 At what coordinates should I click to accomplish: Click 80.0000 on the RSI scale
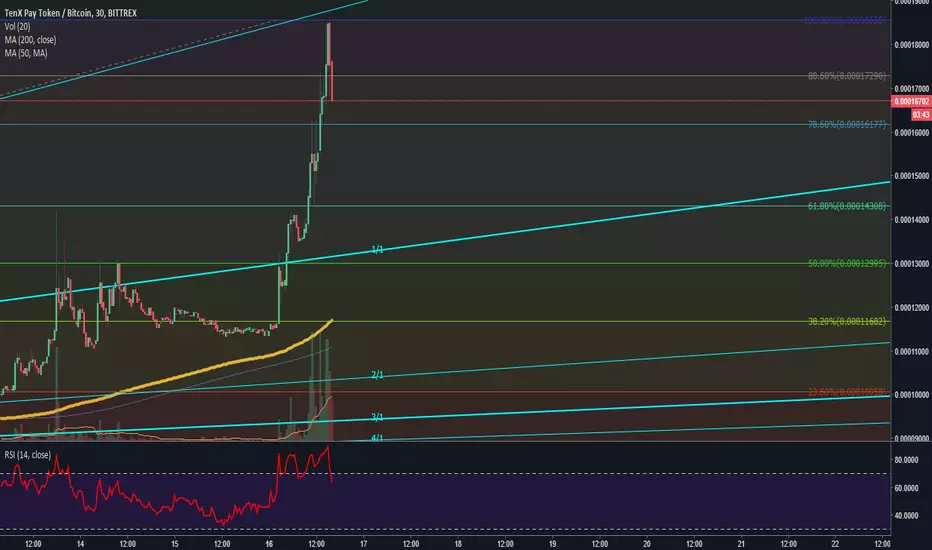point(906,460)
